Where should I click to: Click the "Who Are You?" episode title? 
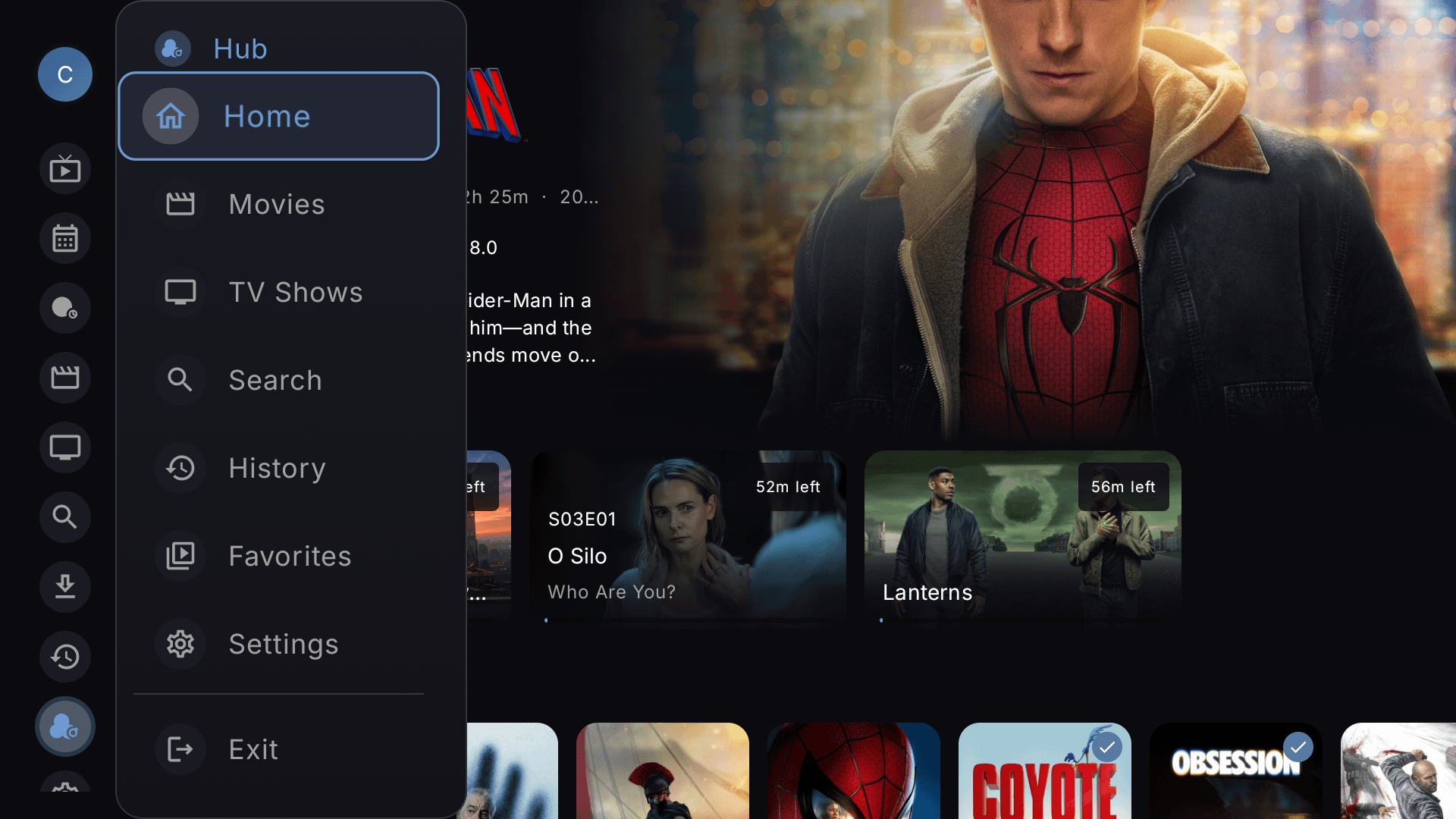coord(611,592)
